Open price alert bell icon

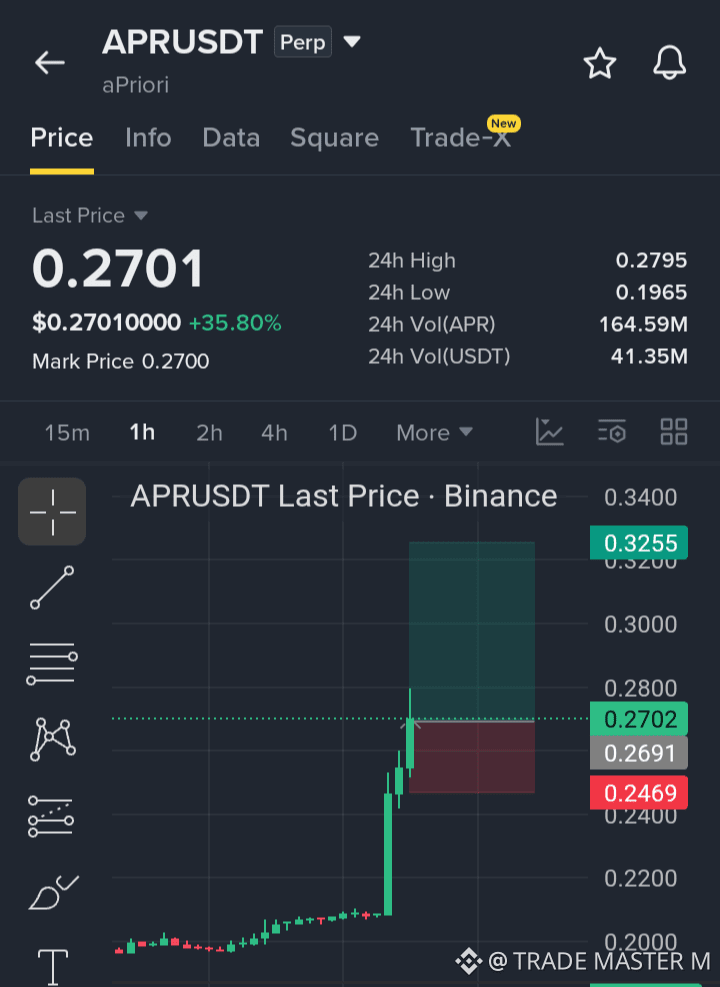[669, 62]
